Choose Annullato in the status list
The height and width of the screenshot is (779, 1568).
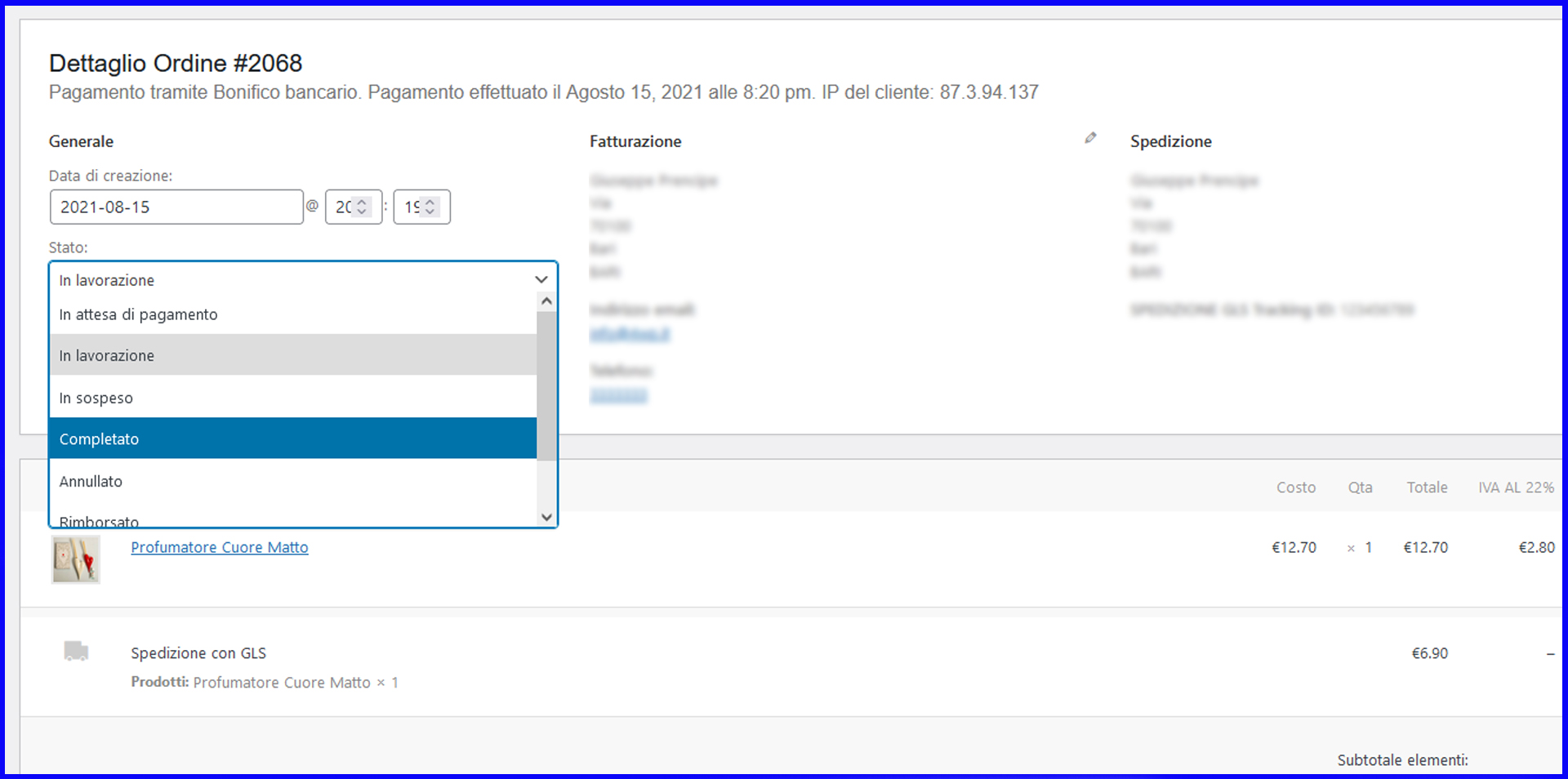click(292, 481)
